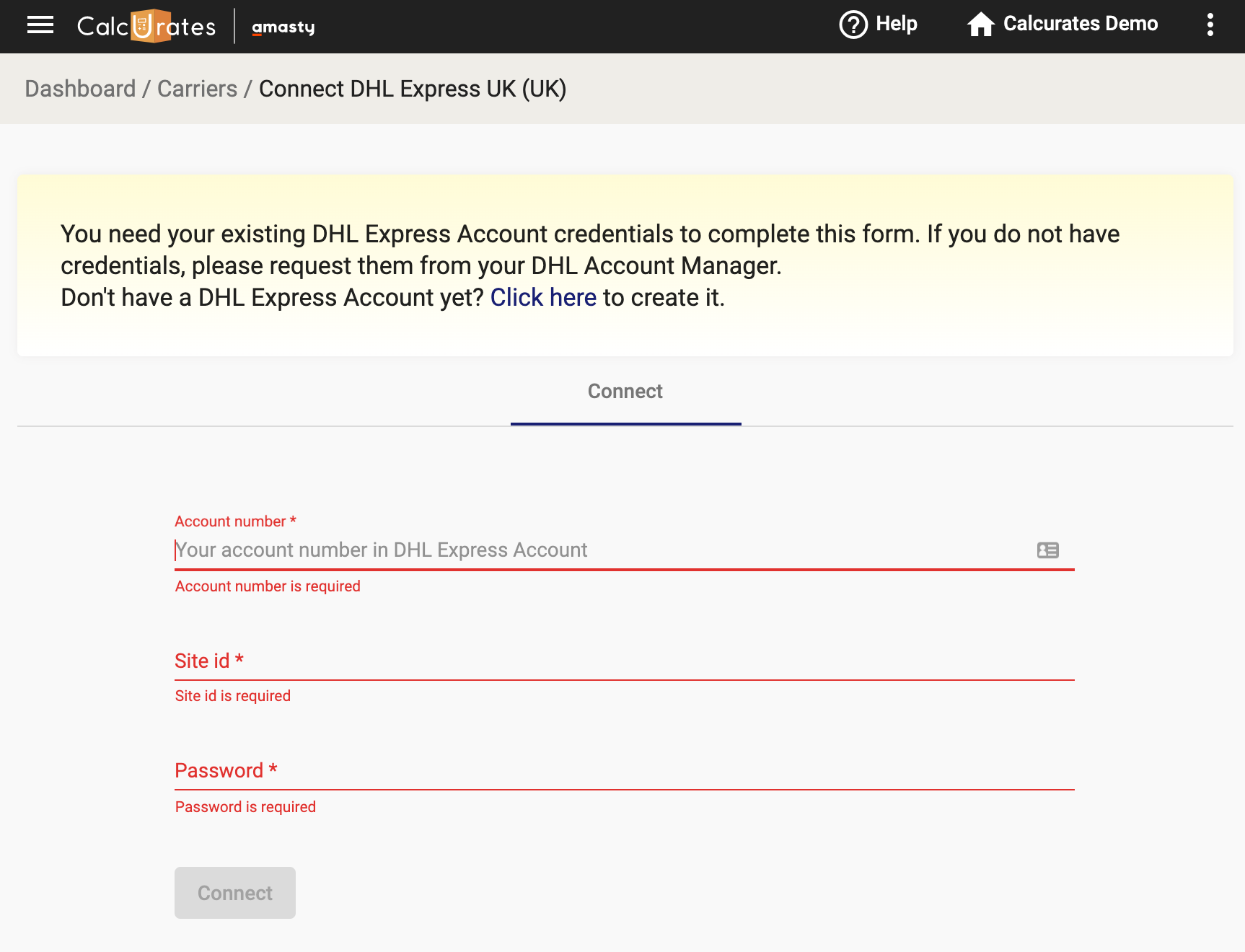Open the three-dot options menu

click(x=1210, y=25)
